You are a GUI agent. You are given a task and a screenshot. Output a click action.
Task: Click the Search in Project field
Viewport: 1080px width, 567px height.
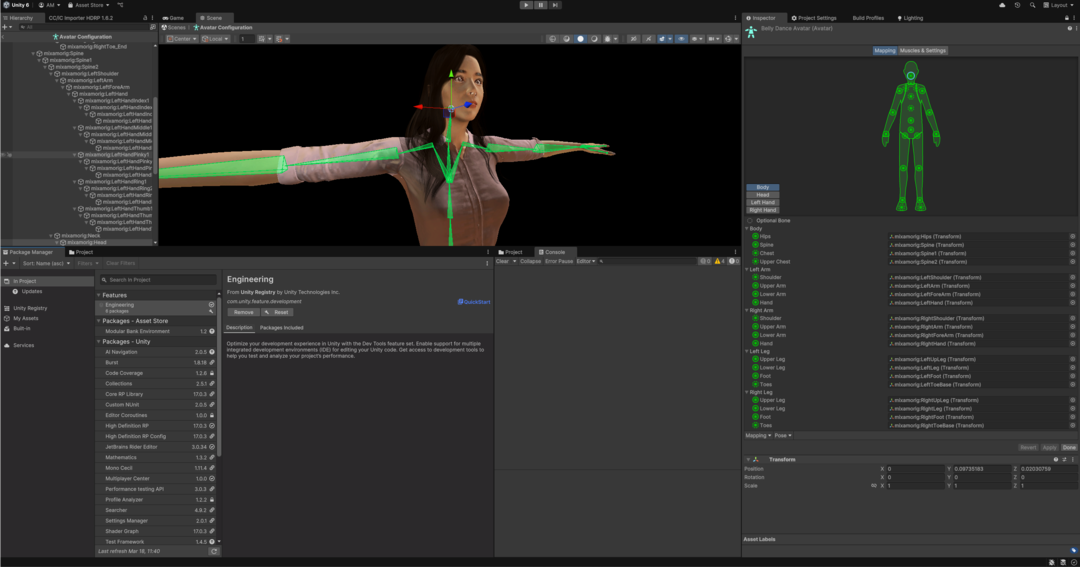click(x=158, y=279)
